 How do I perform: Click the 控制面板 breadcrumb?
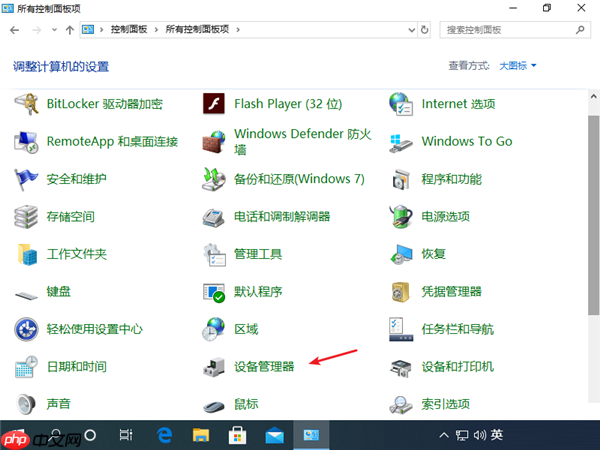tap(129, 29)
